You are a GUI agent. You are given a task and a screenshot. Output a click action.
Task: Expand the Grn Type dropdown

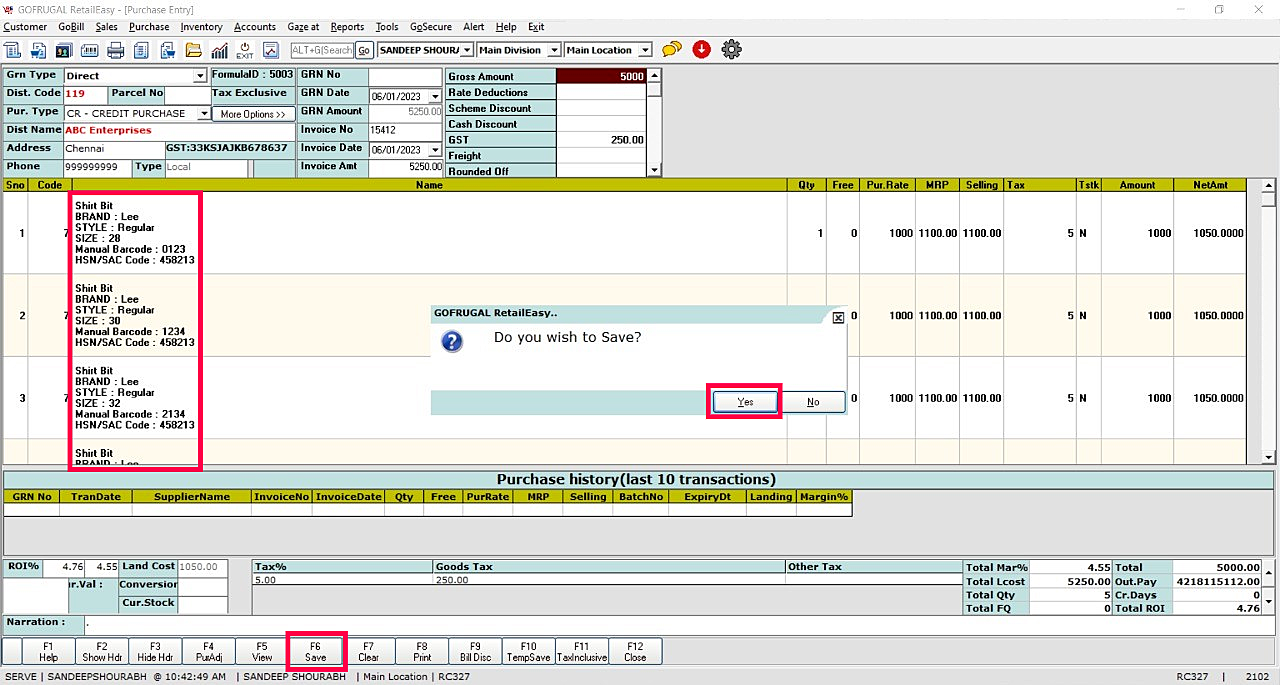point(200,76)
